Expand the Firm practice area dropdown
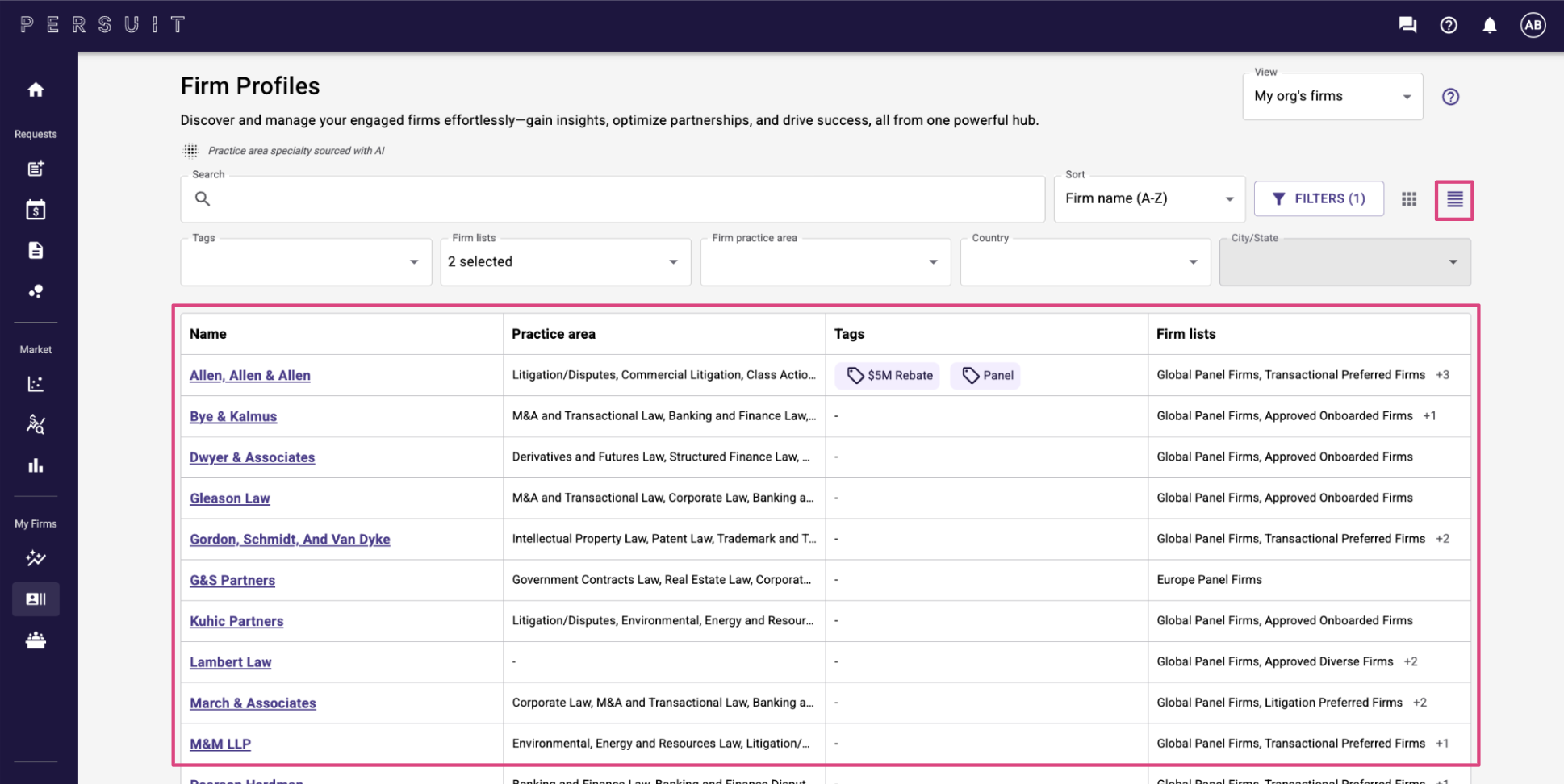 tap(825, 261)
